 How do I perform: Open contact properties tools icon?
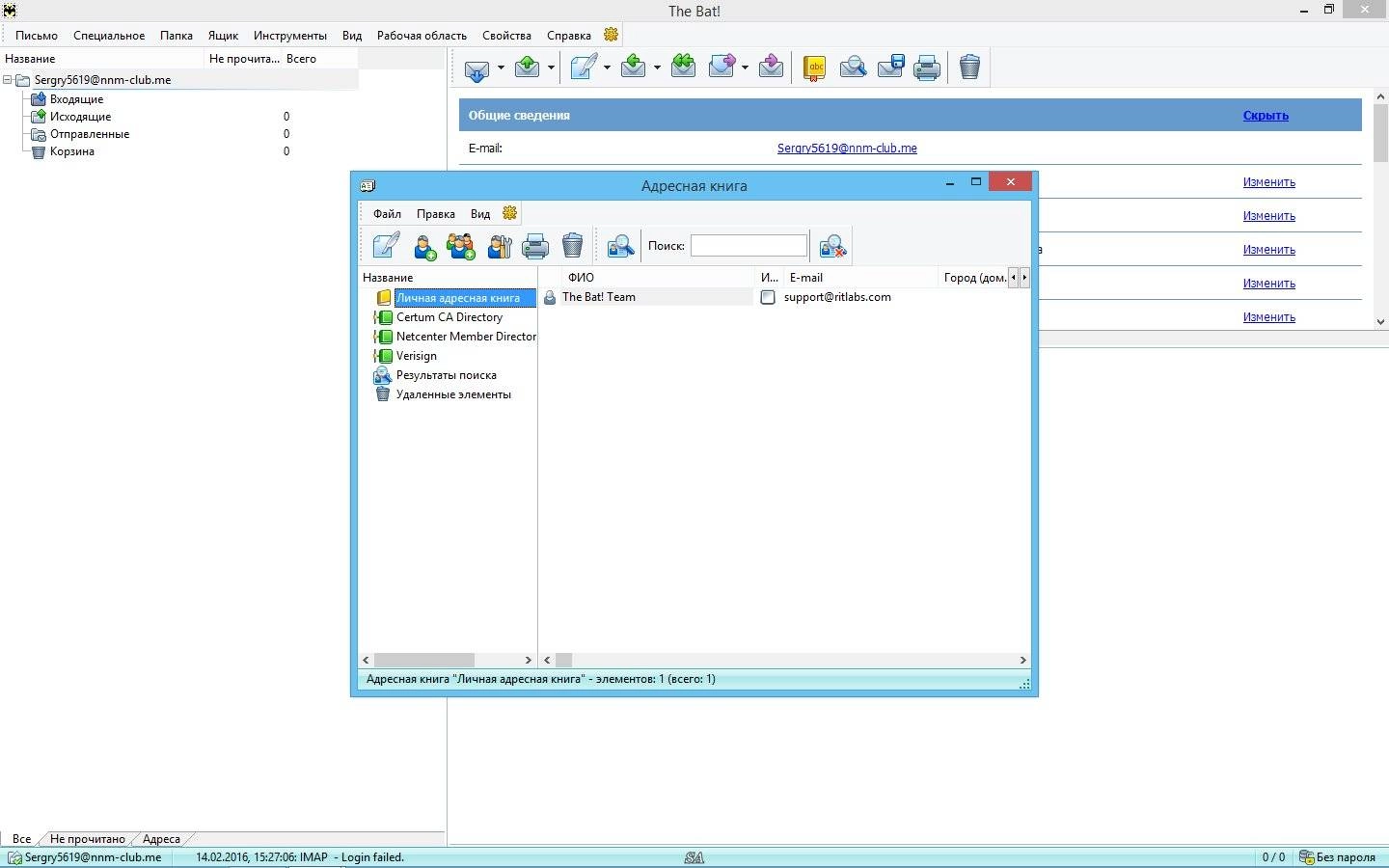click(499, 247)
